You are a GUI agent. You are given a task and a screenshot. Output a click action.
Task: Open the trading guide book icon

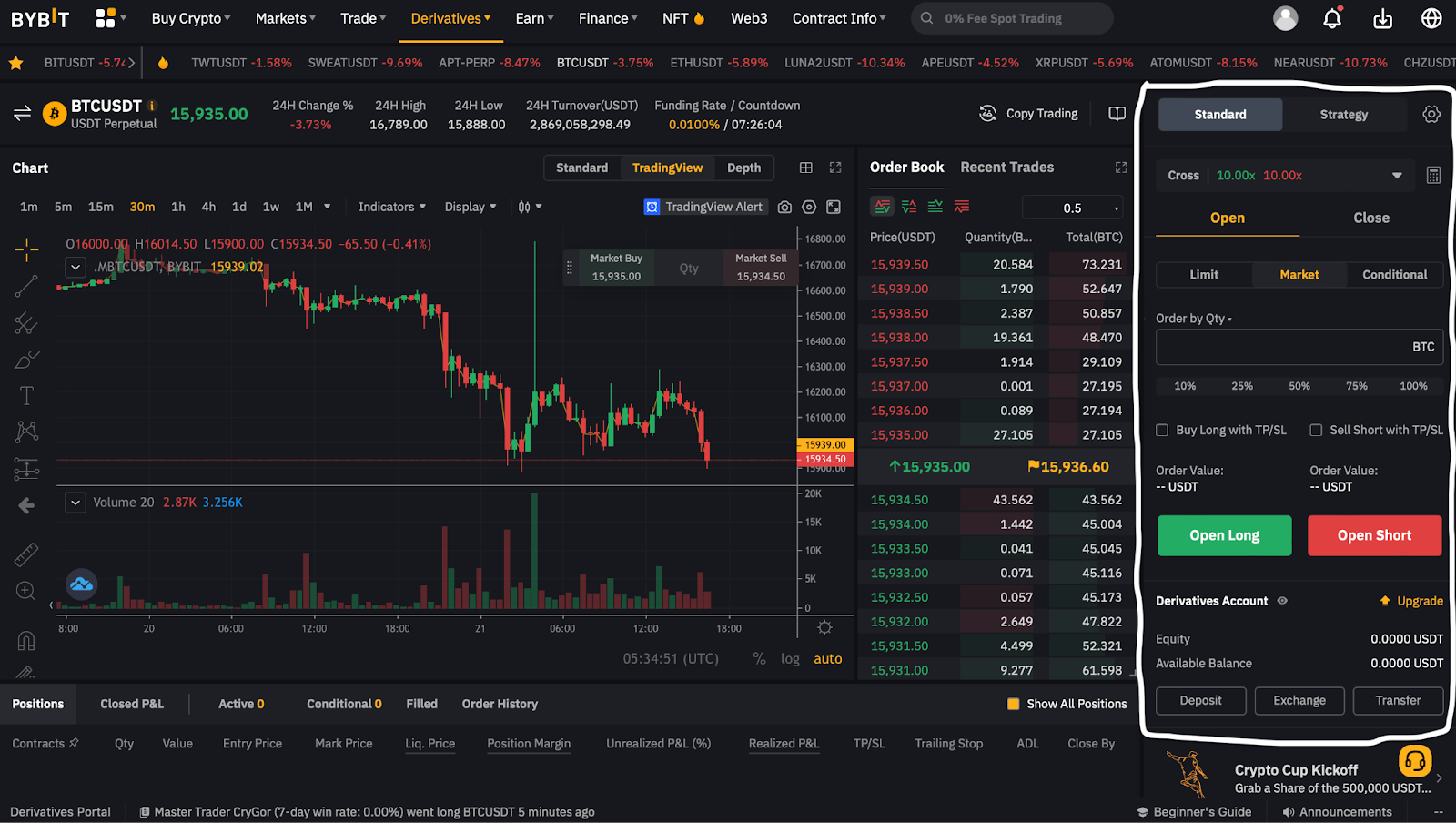[1117, 114]
